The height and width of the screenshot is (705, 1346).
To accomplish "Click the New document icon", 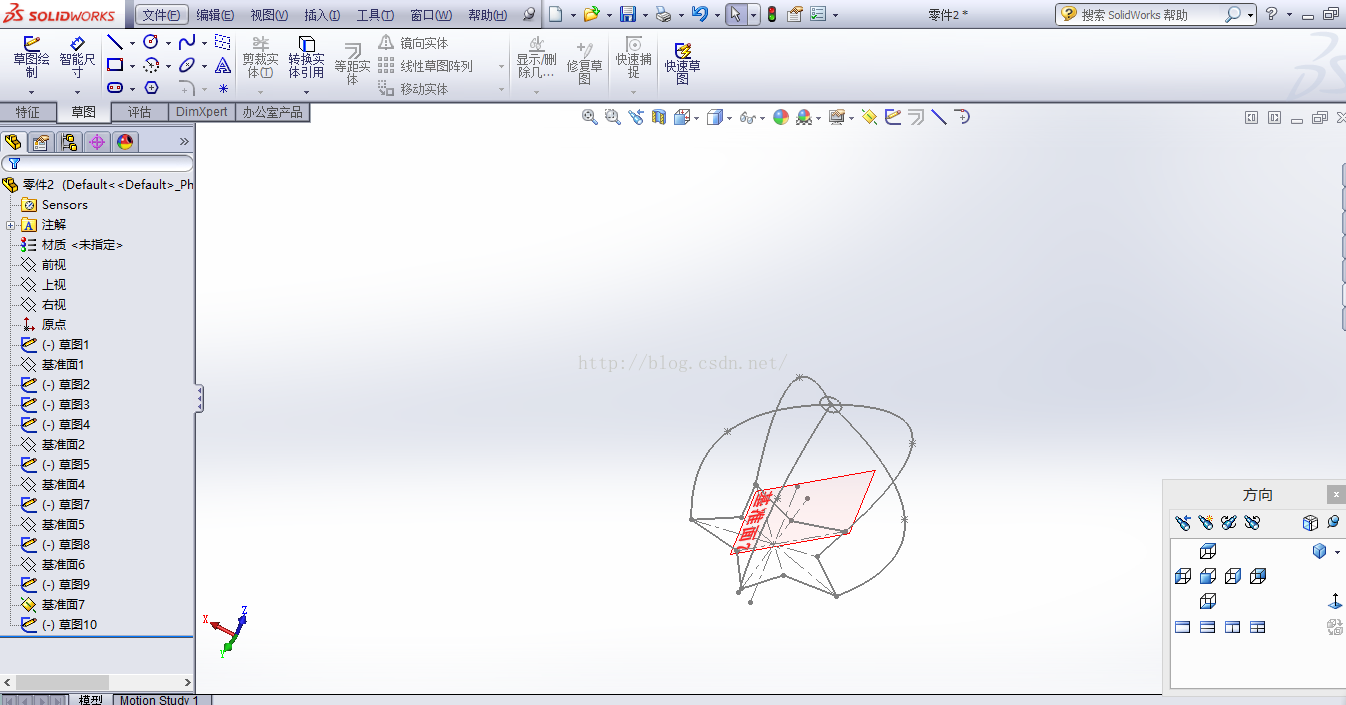I will click(x=556, y=14).
